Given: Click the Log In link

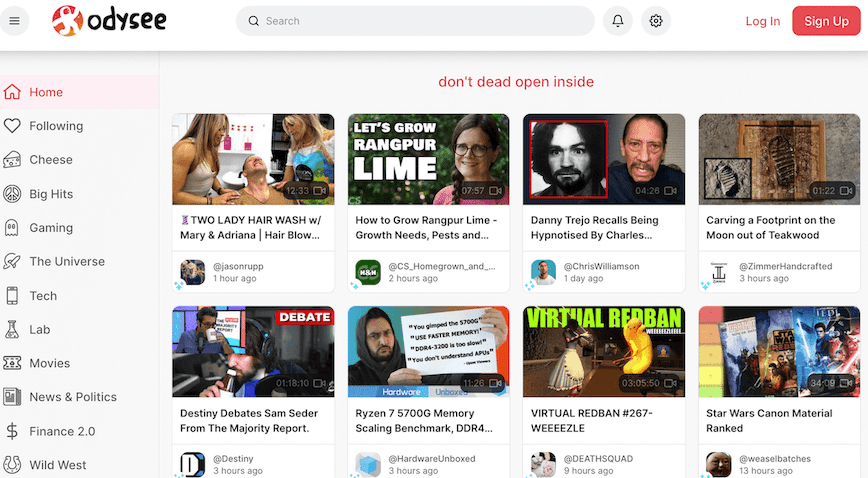Looking at the screenshot, I should [762, 21].
